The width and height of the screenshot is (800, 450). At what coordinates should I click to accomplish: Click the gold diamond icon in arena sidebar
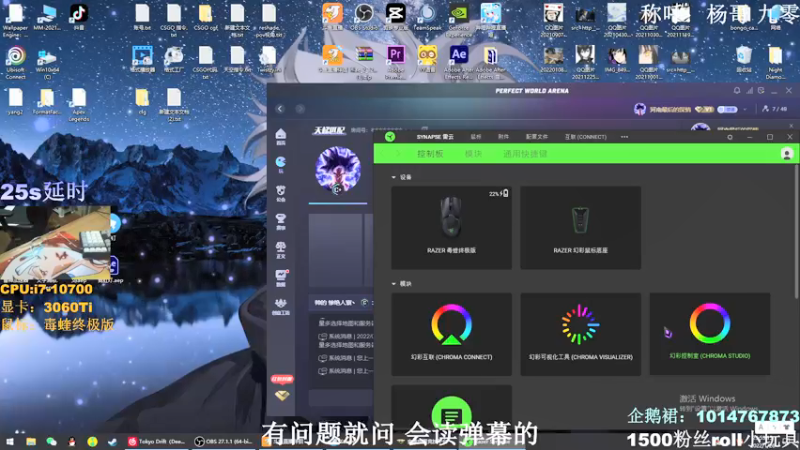[x=282, y=395]
